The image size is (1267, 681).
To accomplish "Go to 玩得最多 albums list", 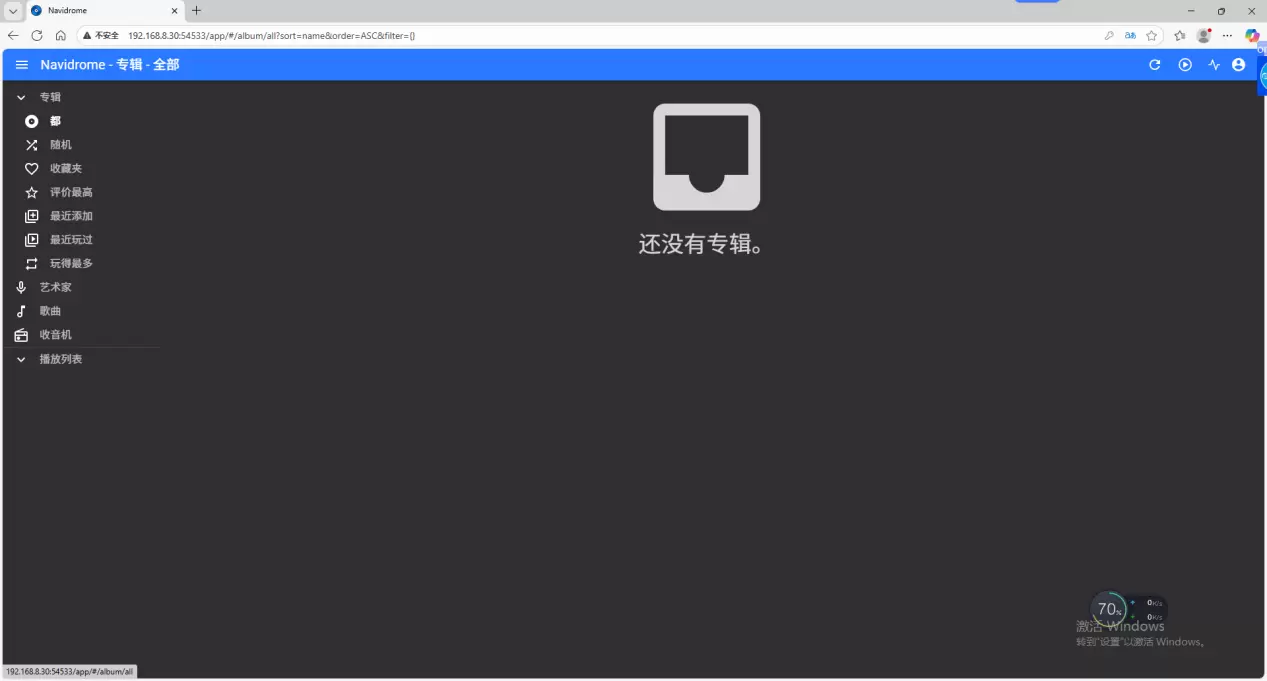I will click(71, 264).
